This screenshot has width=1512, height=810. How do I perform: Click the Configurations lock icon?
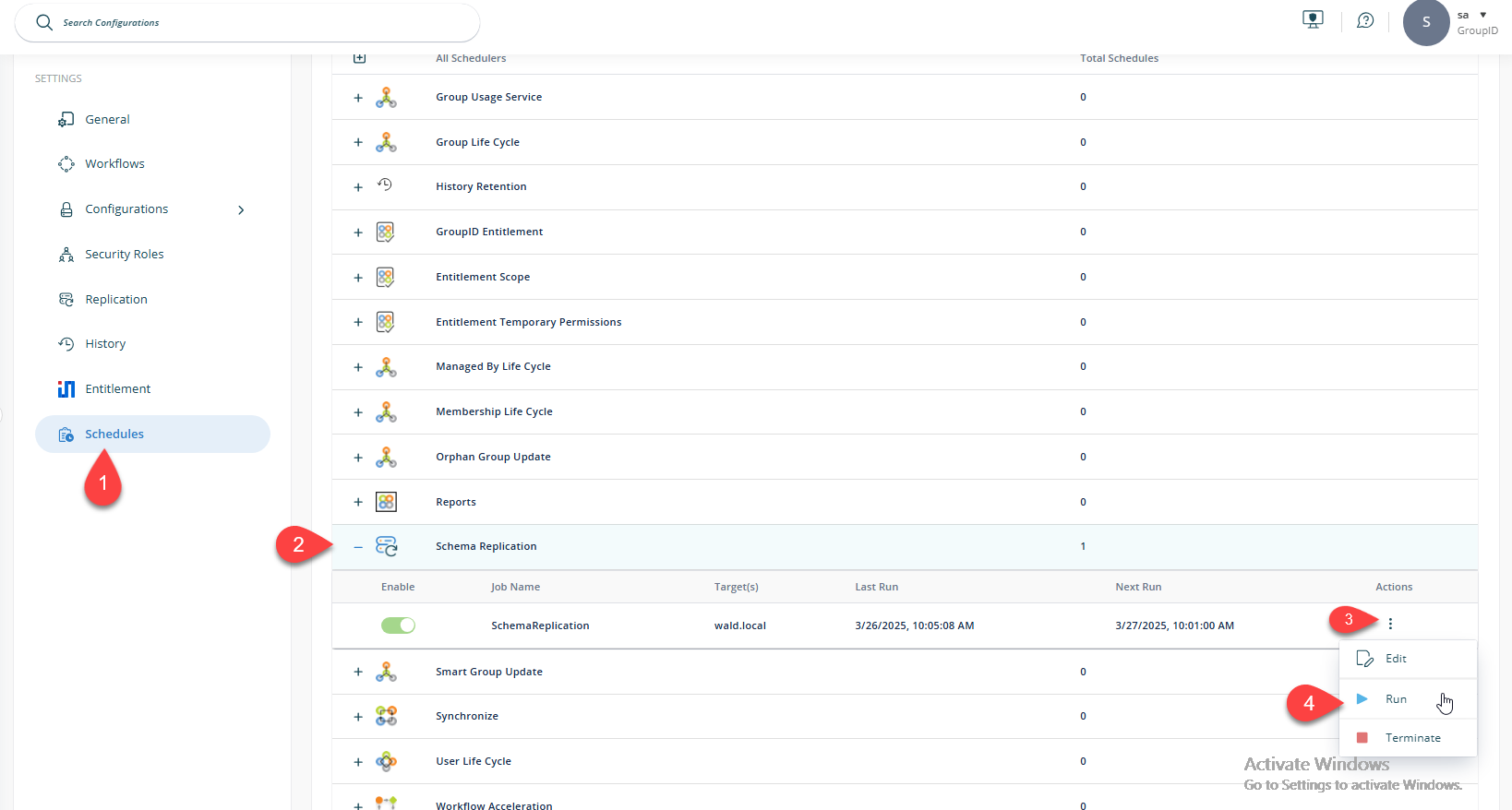click(x=66, y=209)
